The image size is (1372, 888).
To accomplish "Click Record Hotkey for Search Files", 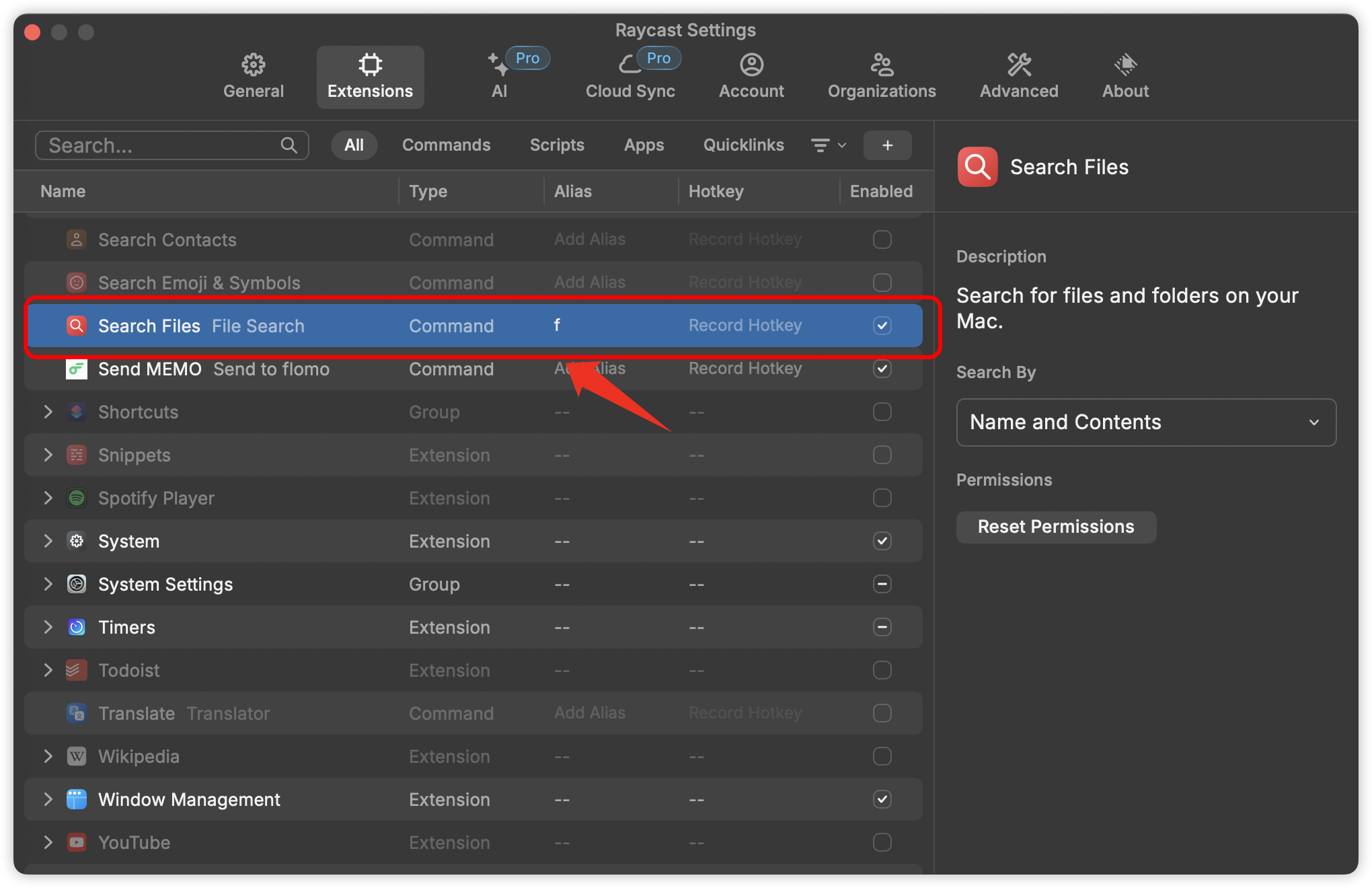I will [745, 326].
